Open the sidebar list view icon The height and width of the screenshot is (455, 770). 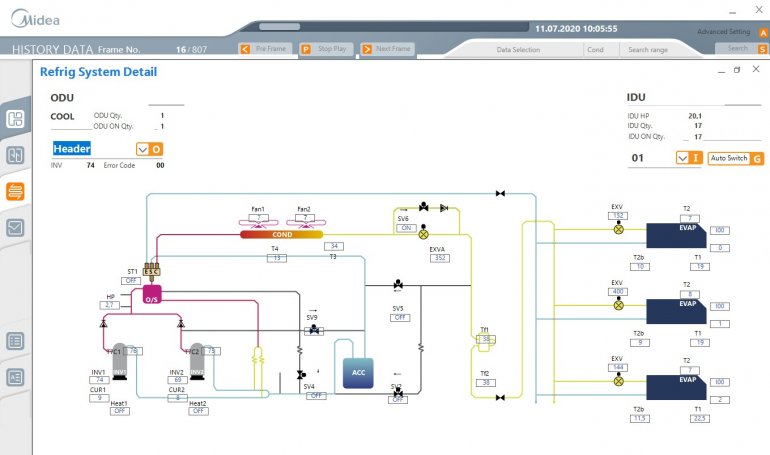15,341
